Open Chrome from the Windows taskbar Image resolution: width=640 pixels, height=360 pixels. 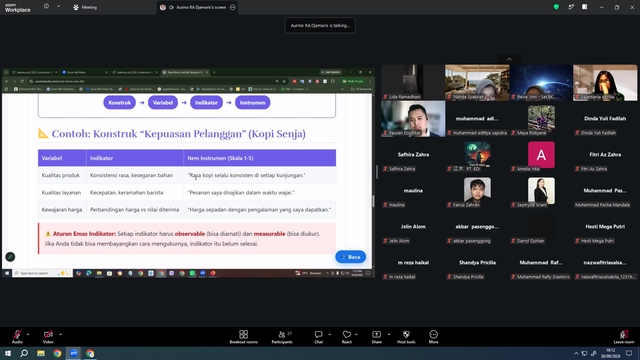[57, 353]
